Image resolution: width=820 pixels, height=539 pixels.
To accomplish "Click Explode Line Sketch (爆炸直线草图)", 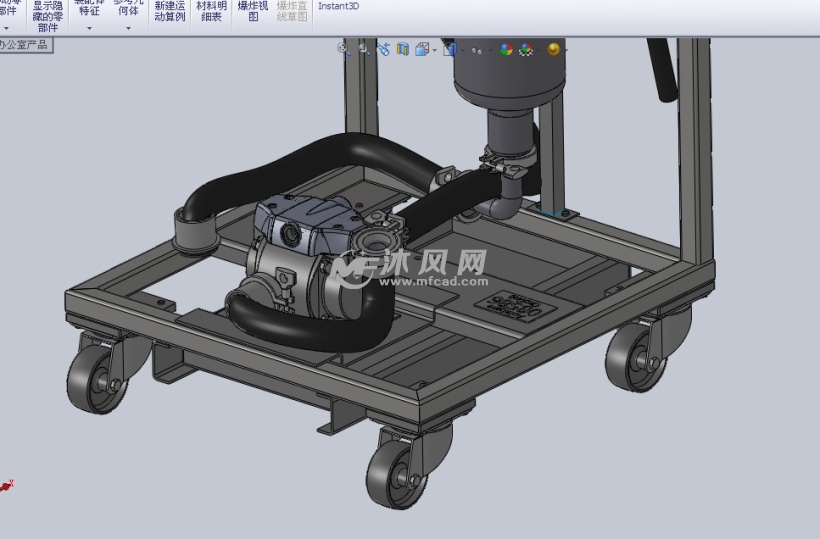I will tap(292, 12).
